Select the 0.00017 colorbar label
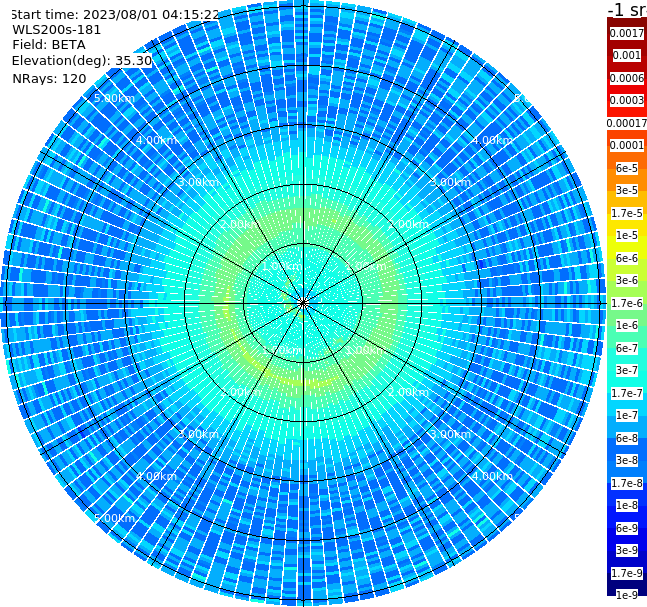This screenshot has width=647, height=607. [x=627, y=123]
